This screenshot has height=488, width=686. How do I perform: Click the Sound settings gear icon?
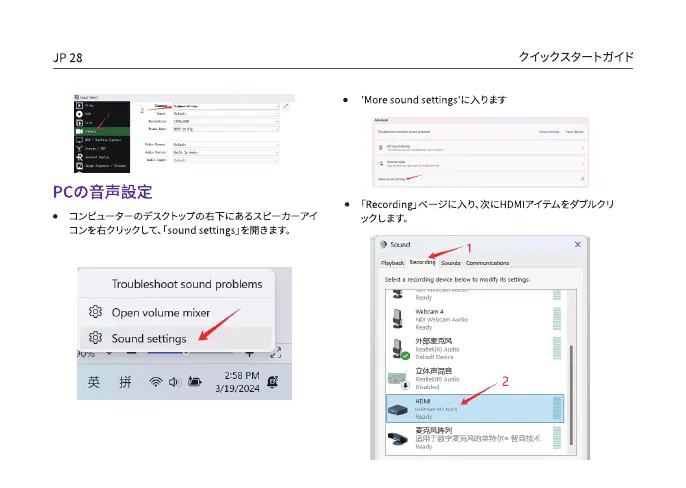coord(97,338)
